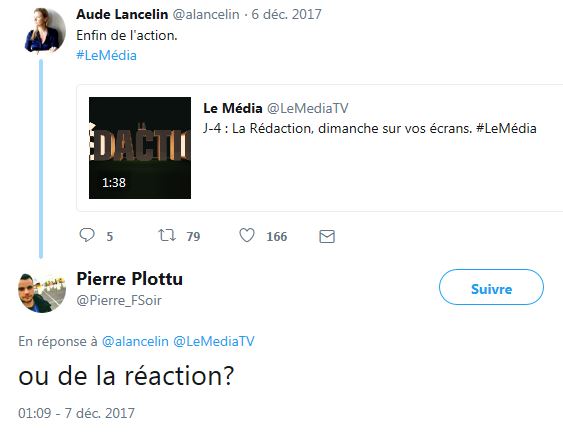Screen dimensions: 563x434
Task: Open quoted tweet text about La Rédaction
Action: click(x=370, y=128)
